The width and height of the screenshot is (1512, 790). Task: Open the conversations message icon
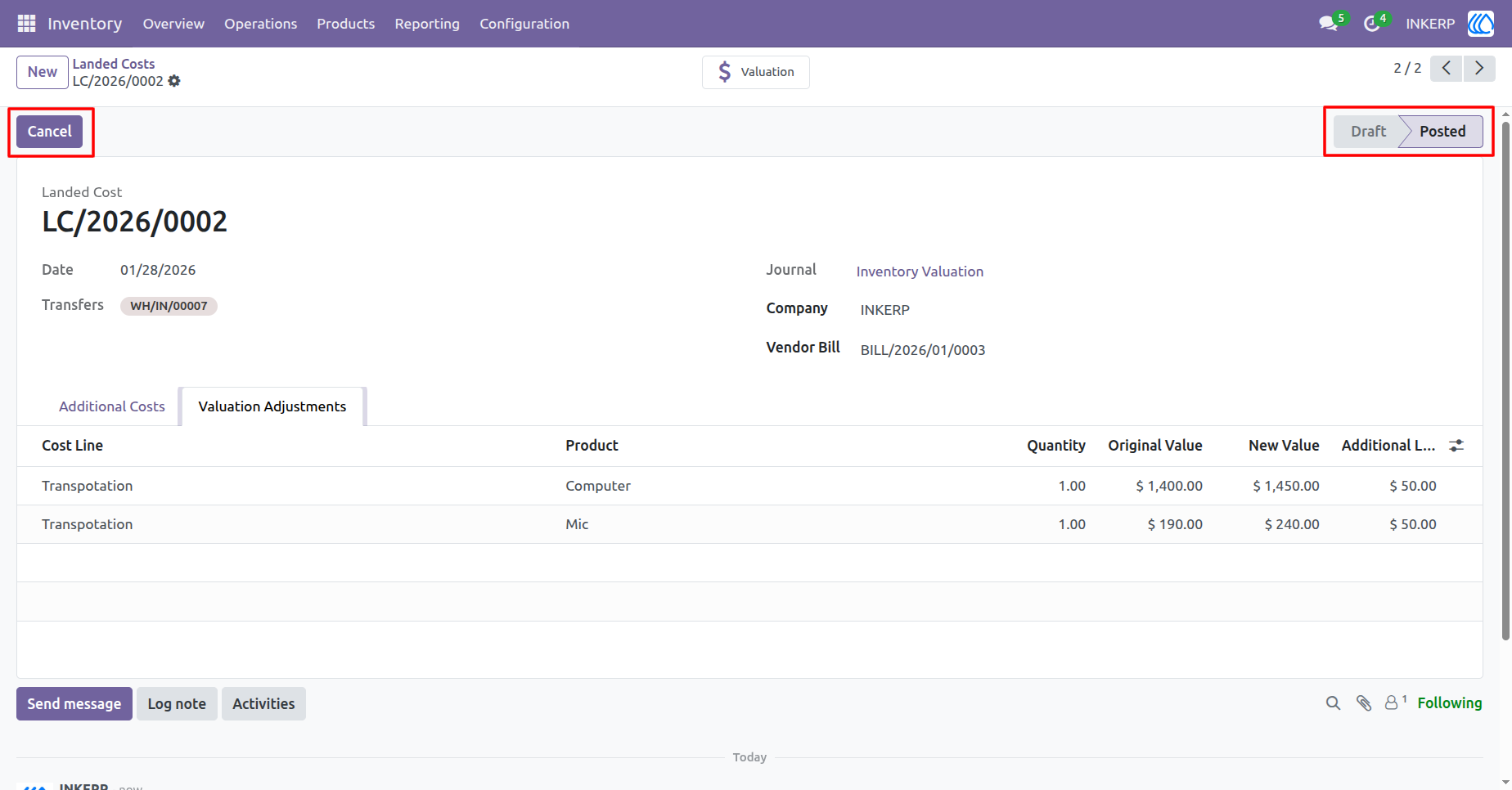[1328, 24]
